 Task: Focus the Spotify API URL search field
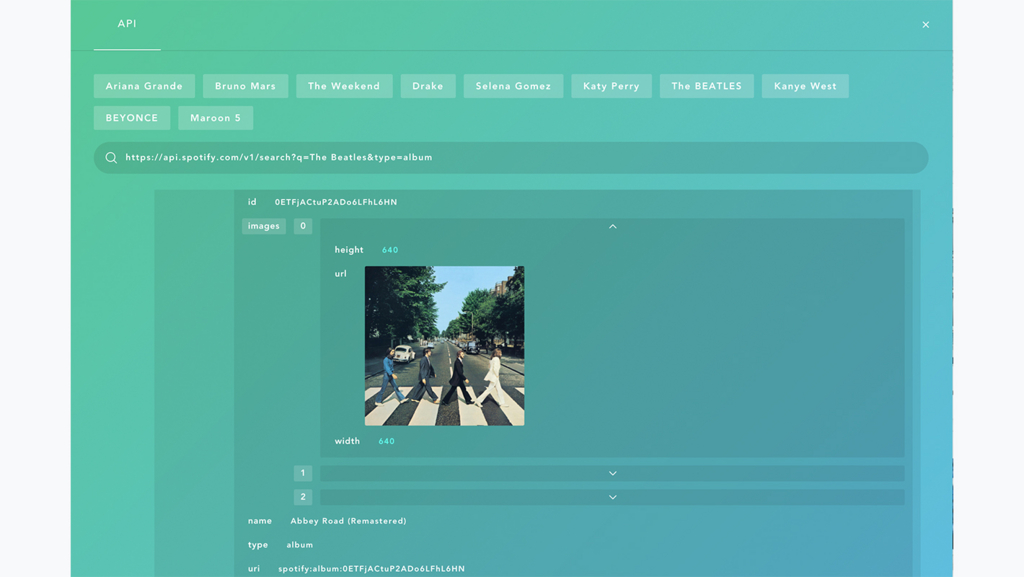[x=511, y=158]
